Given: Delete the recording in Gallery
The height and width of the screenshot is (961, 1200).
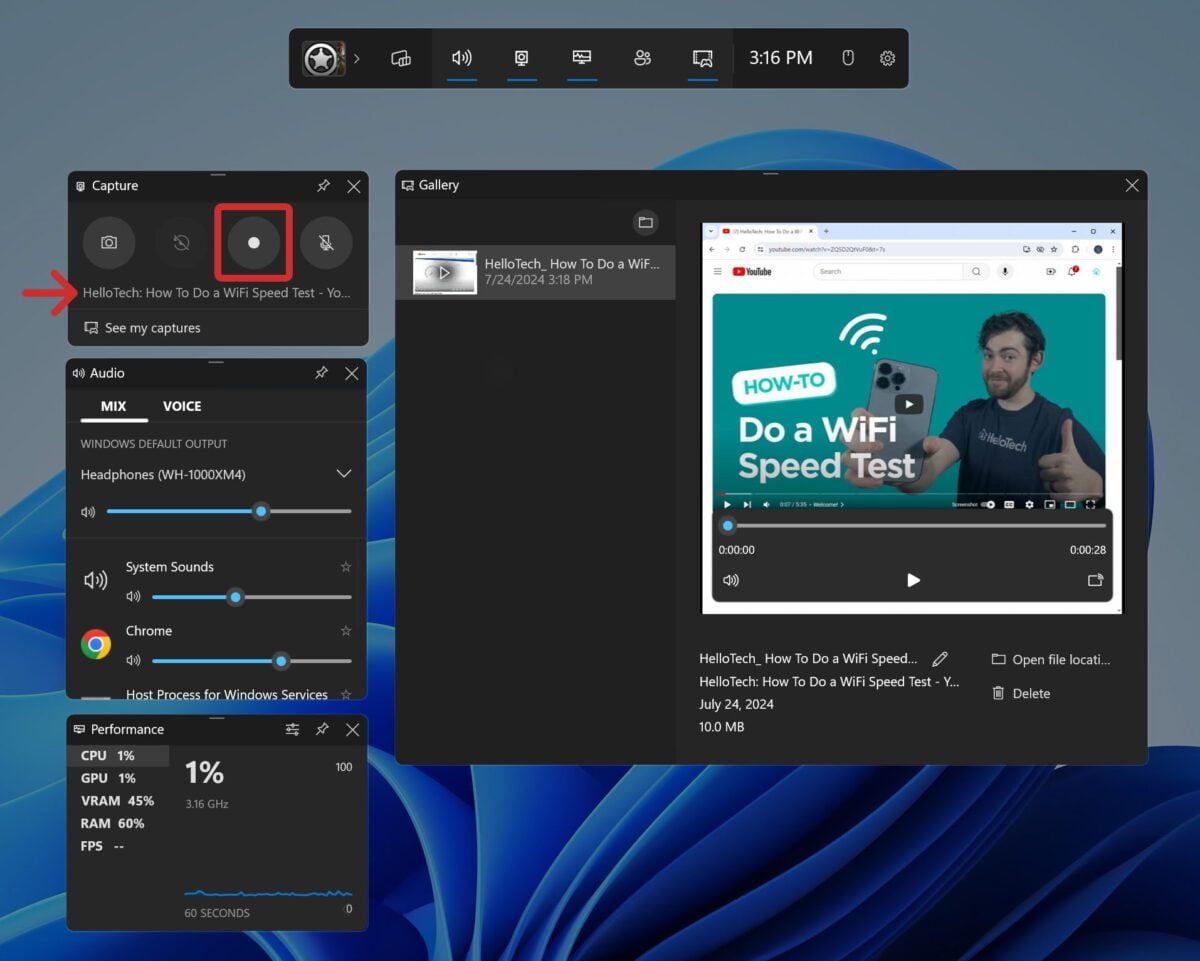Looking at the screenshot, I should (x=1019, y=692).
